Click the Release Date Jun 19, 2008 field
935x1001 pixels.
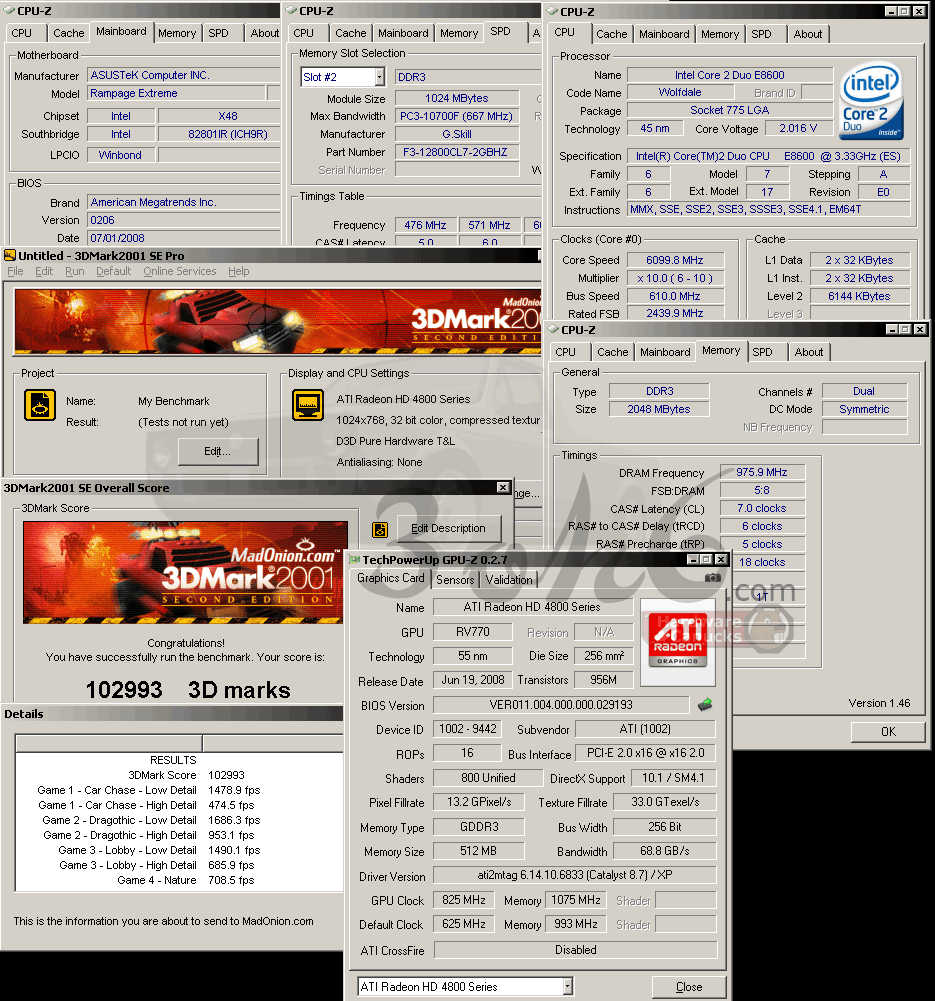click(472, 680)
